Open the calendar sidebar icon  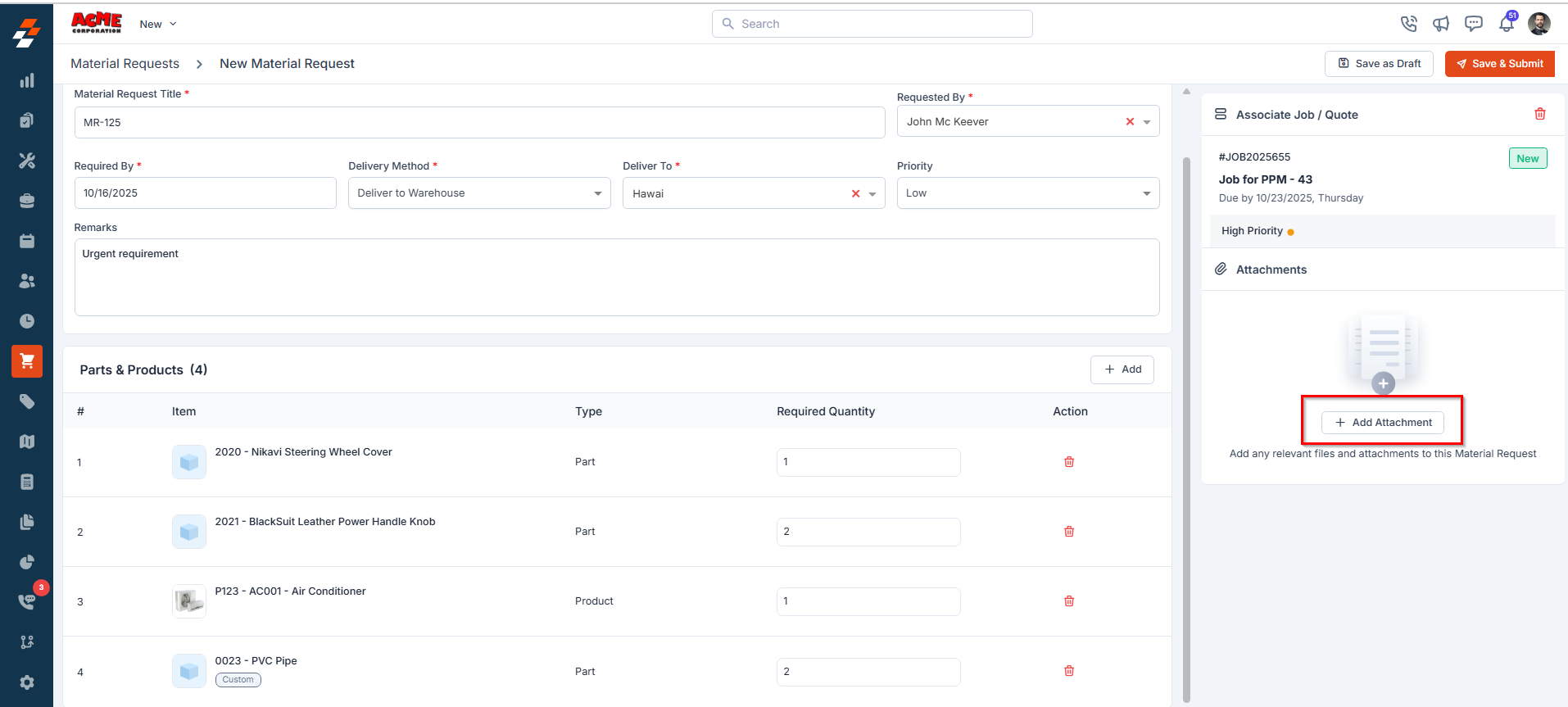(x=27, y=241)
